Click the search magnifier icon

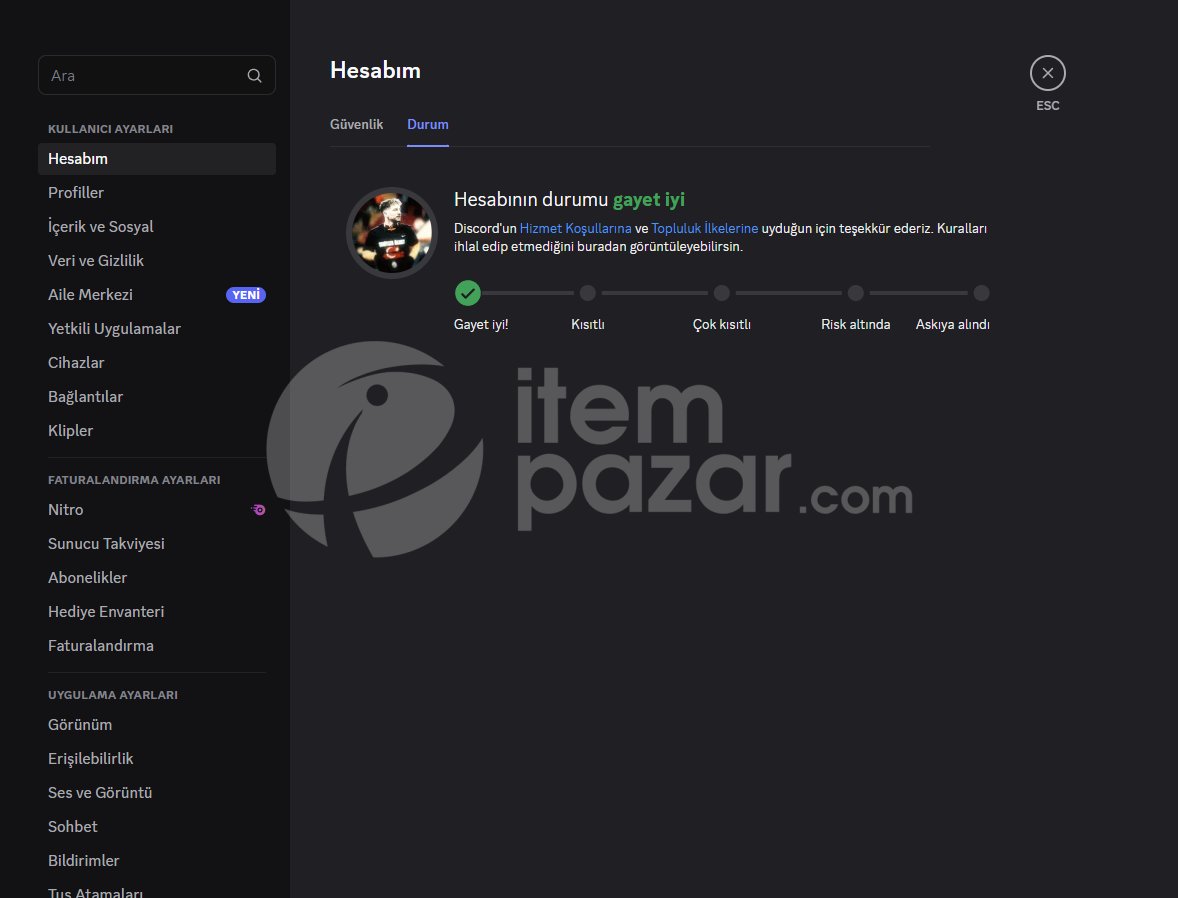coord(255,76)
